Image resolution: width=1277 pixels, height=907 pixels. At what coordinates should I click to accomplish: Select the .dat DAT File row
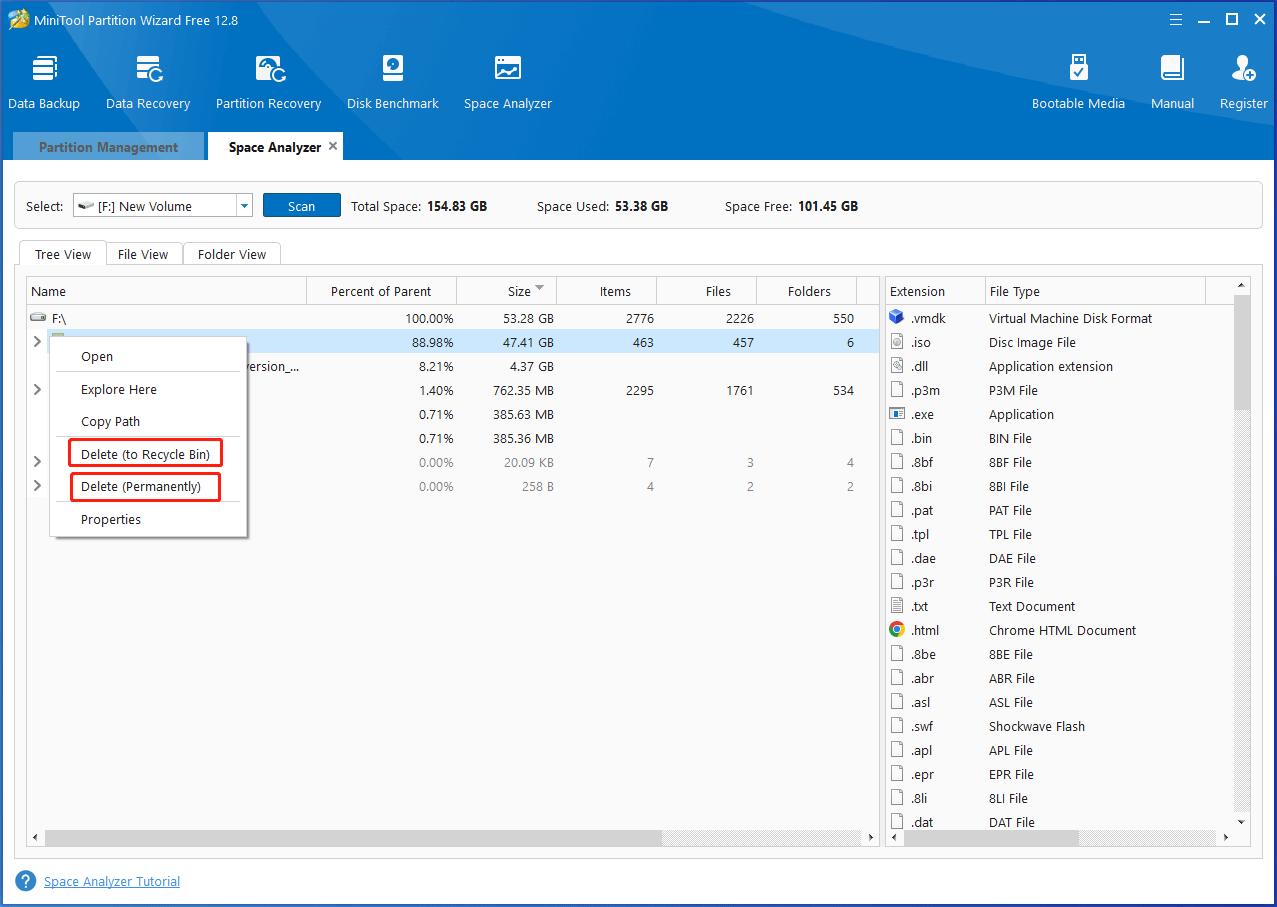point(1060,822)
